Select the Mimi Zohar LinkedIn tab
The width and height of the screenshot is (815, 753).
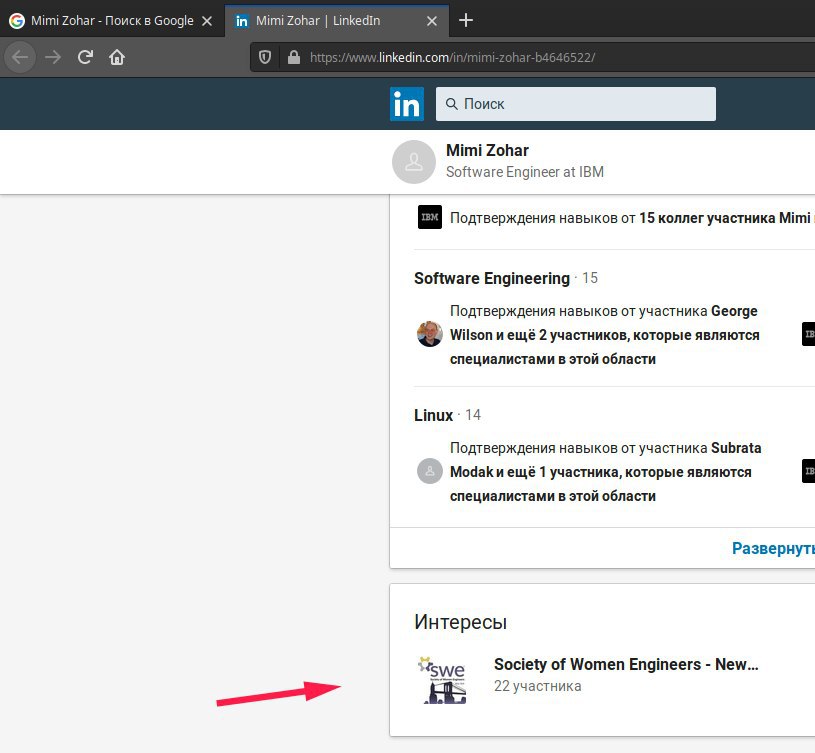coord(337,20)
